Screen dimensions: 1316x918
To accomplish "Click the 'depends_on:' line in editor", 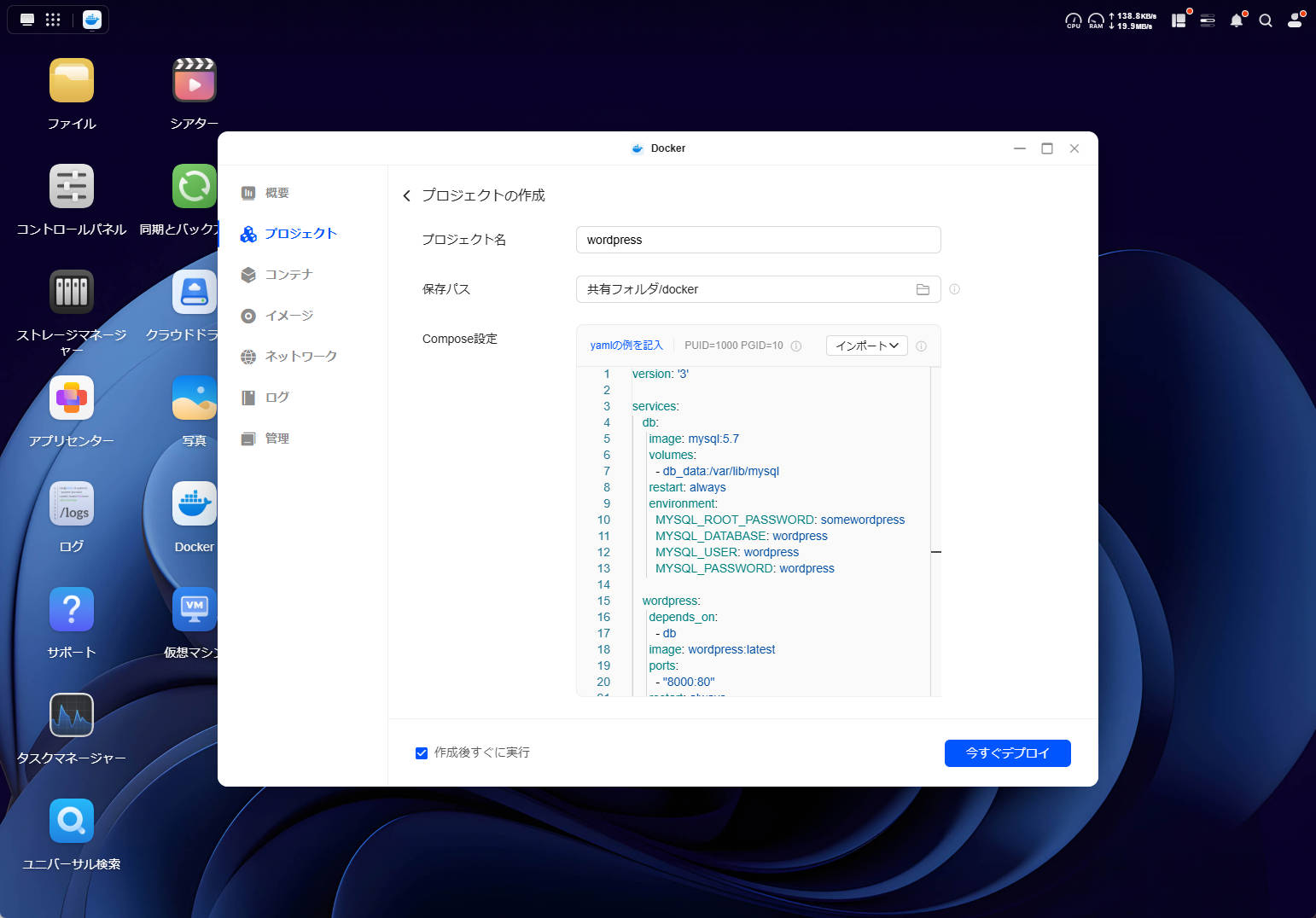I will point(683,618).
